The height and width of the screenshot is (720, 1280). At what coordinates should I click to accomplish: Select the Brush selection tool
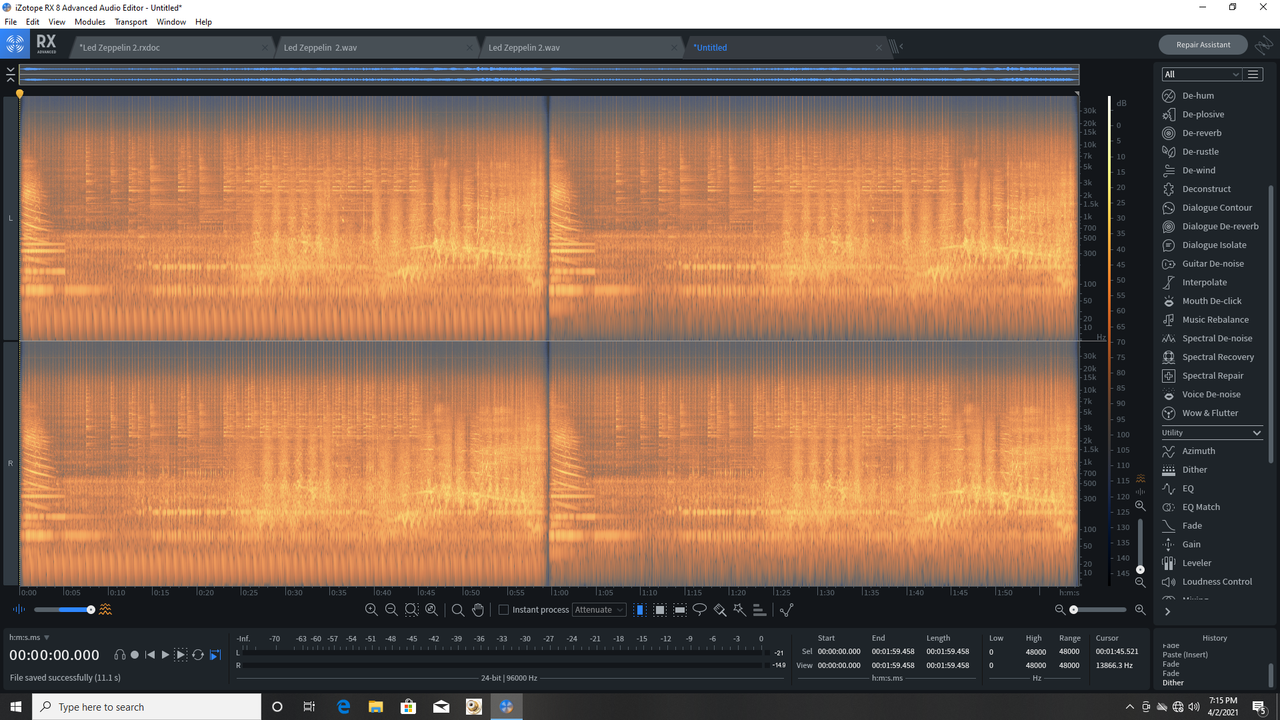click(x=720, y=610)
